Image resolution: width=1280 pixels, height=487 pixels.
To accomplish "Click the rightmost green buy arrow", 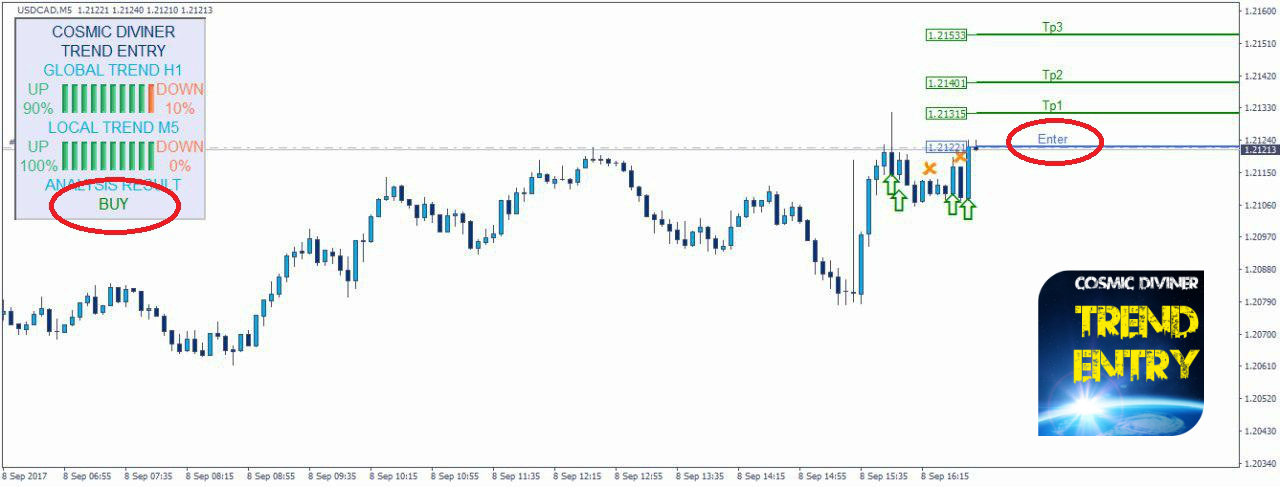I will (967, 209).
